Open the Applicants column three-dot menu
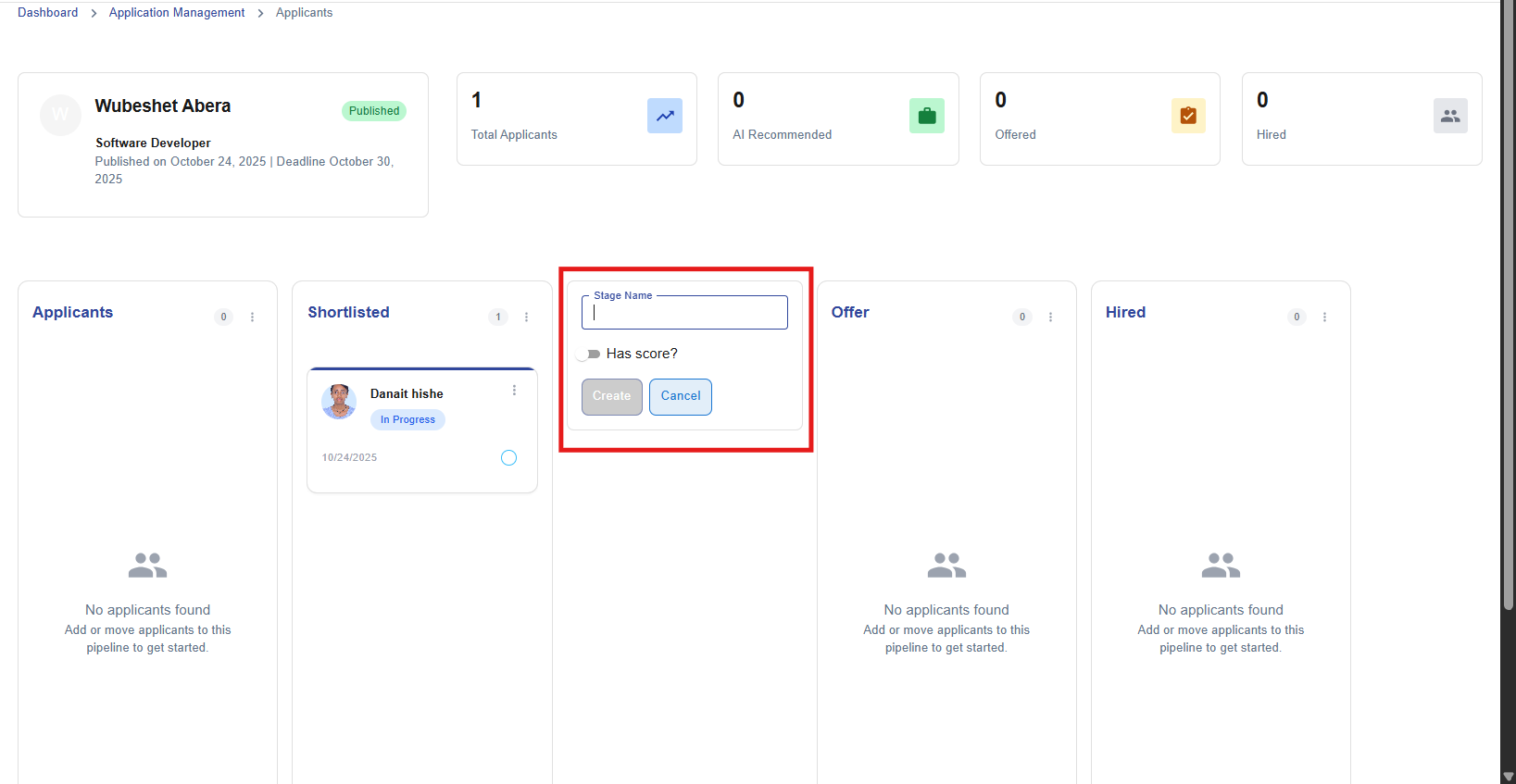Viewport: 1516px width, 784px height. point(252,317)
